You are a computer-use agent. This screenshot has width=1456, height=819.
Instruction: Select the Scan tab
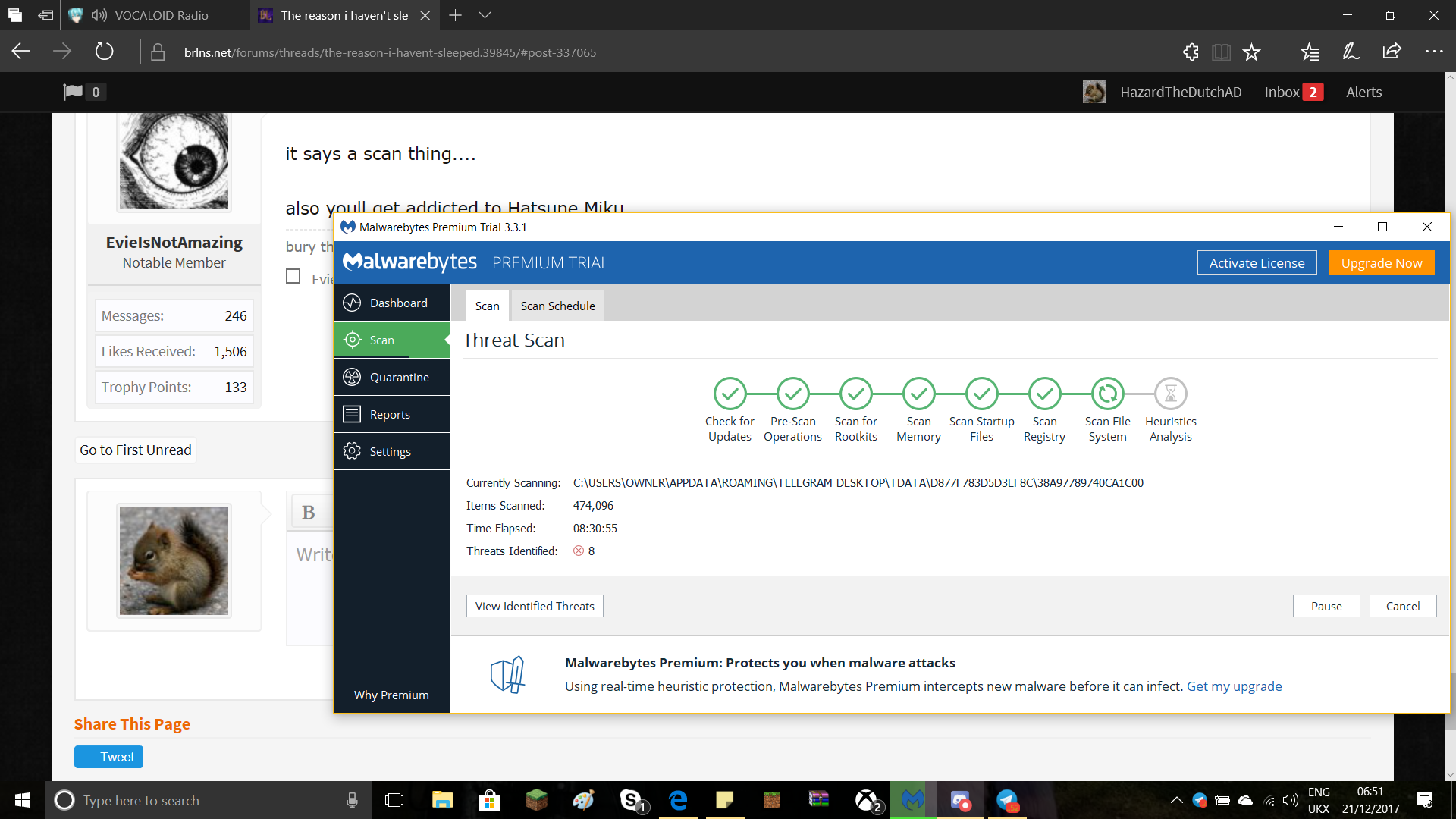click(x=487, y=306)
